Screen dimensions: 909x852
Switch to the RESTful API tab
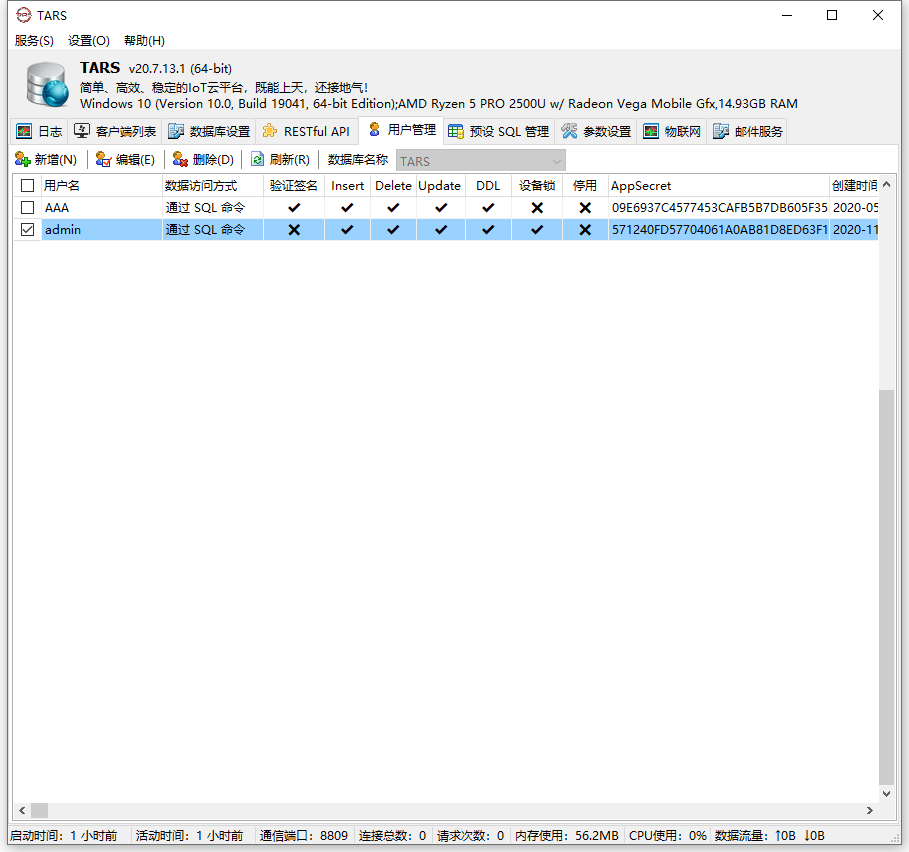tap(306, 132)
